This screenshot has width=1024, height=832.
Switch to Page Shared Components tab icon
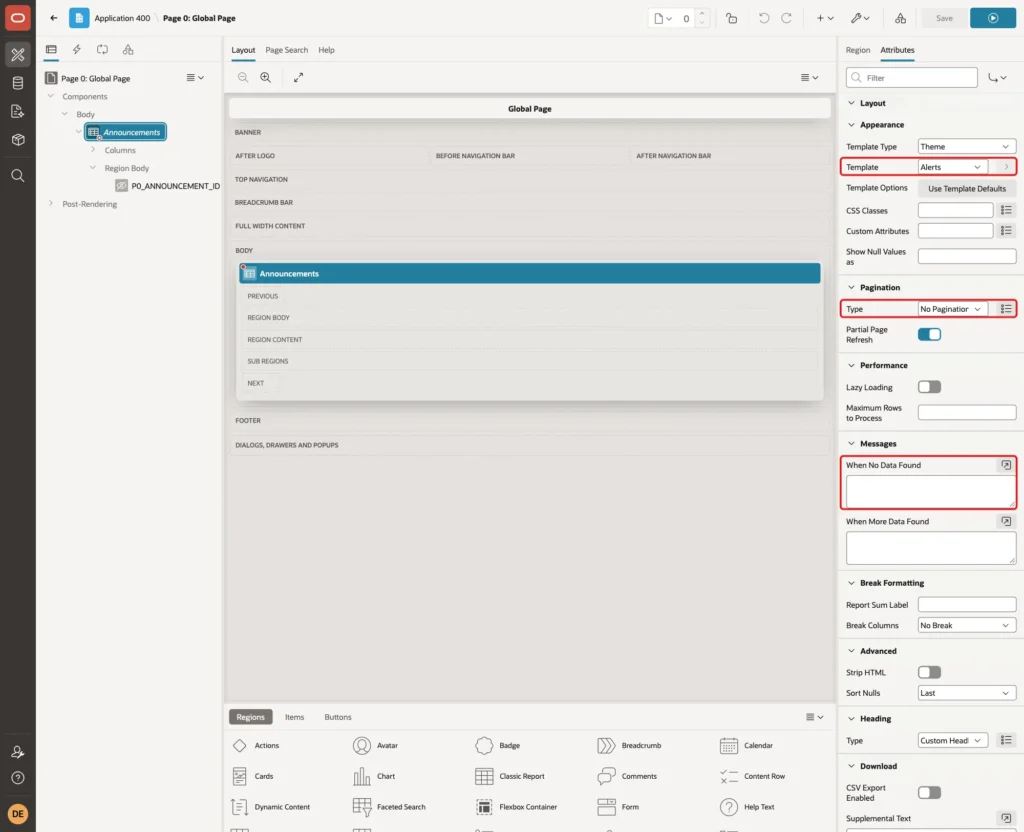(x=128, y=50)
